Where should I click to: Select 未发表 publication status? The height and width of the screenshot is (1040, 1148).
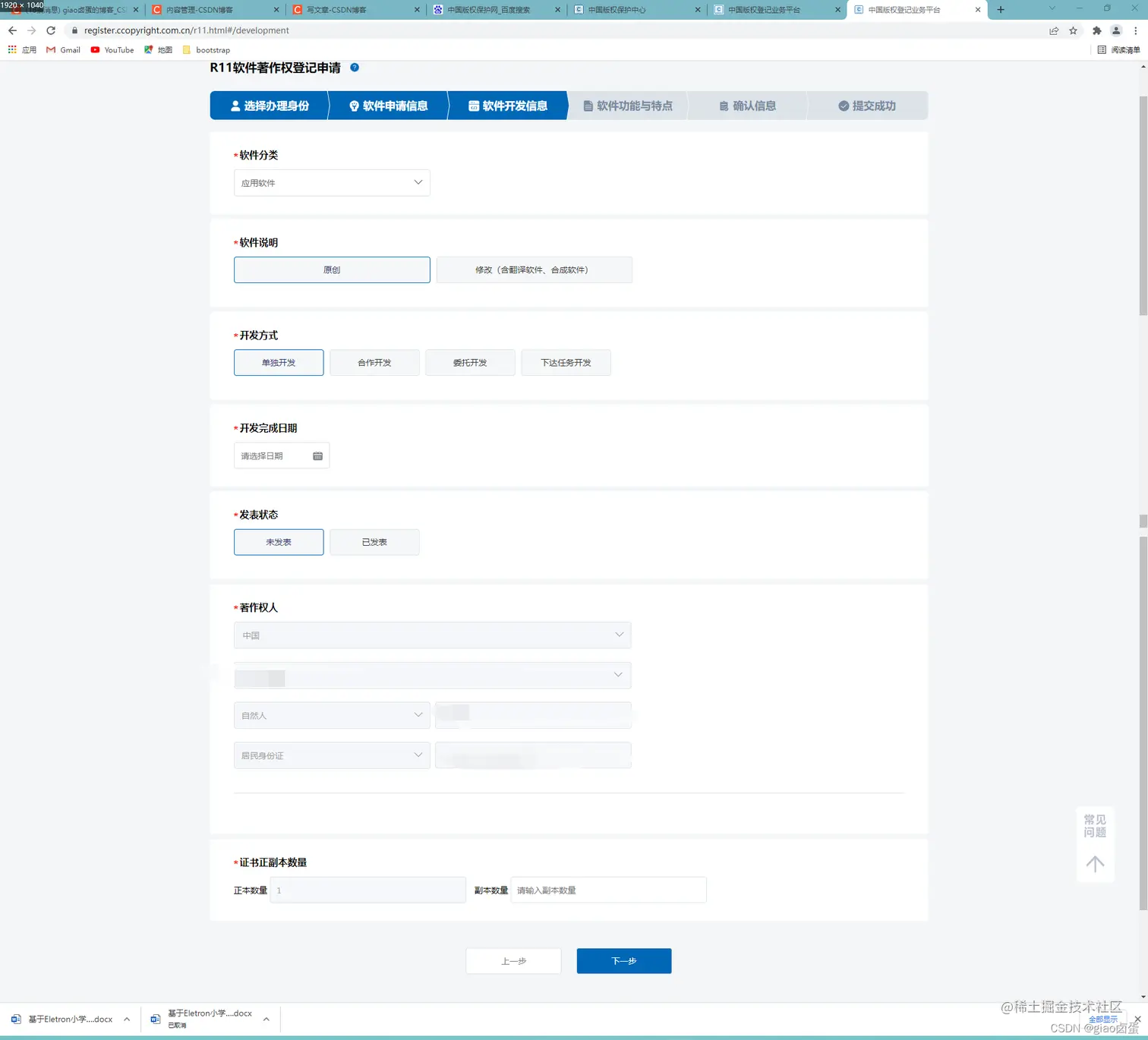279,542
